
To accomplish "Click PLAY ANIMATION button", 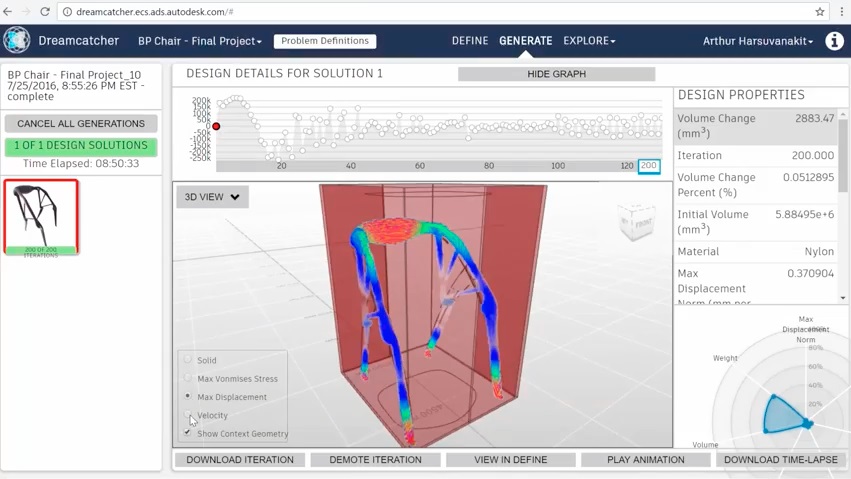I will pos(646,459).
